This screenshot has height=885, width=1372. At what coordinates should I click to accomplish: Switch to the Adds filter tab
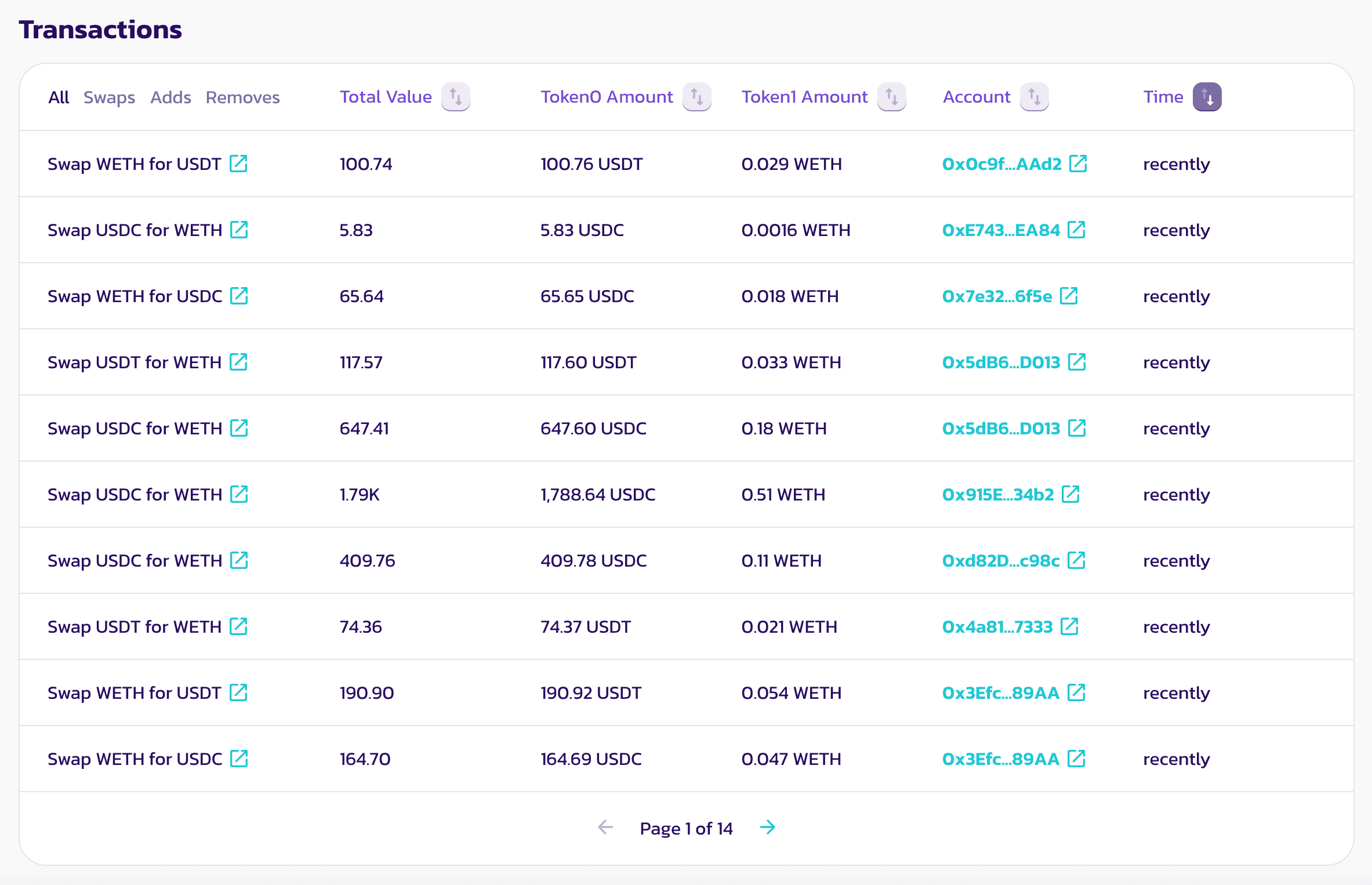coord(170,97)
